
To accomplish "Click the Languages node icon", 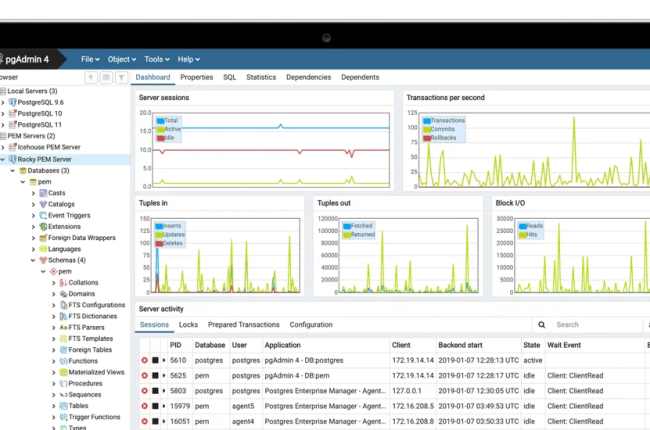I will (x=43, y=249).
